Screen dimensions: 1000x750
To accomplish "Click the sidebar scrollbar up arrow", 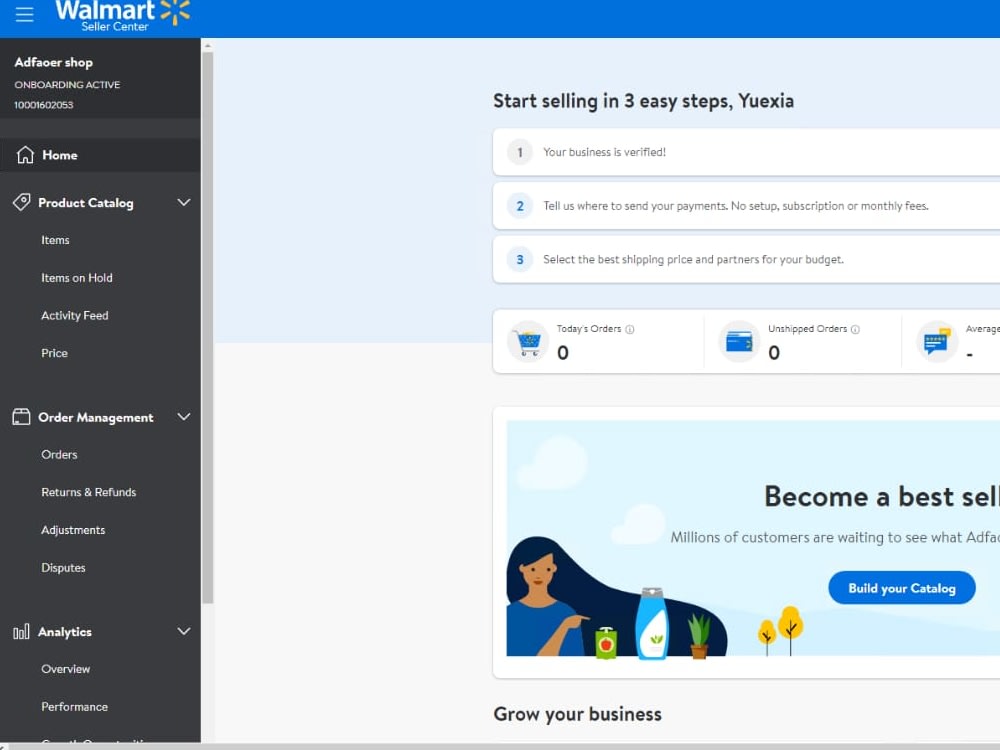I will [x=207, y=46].
